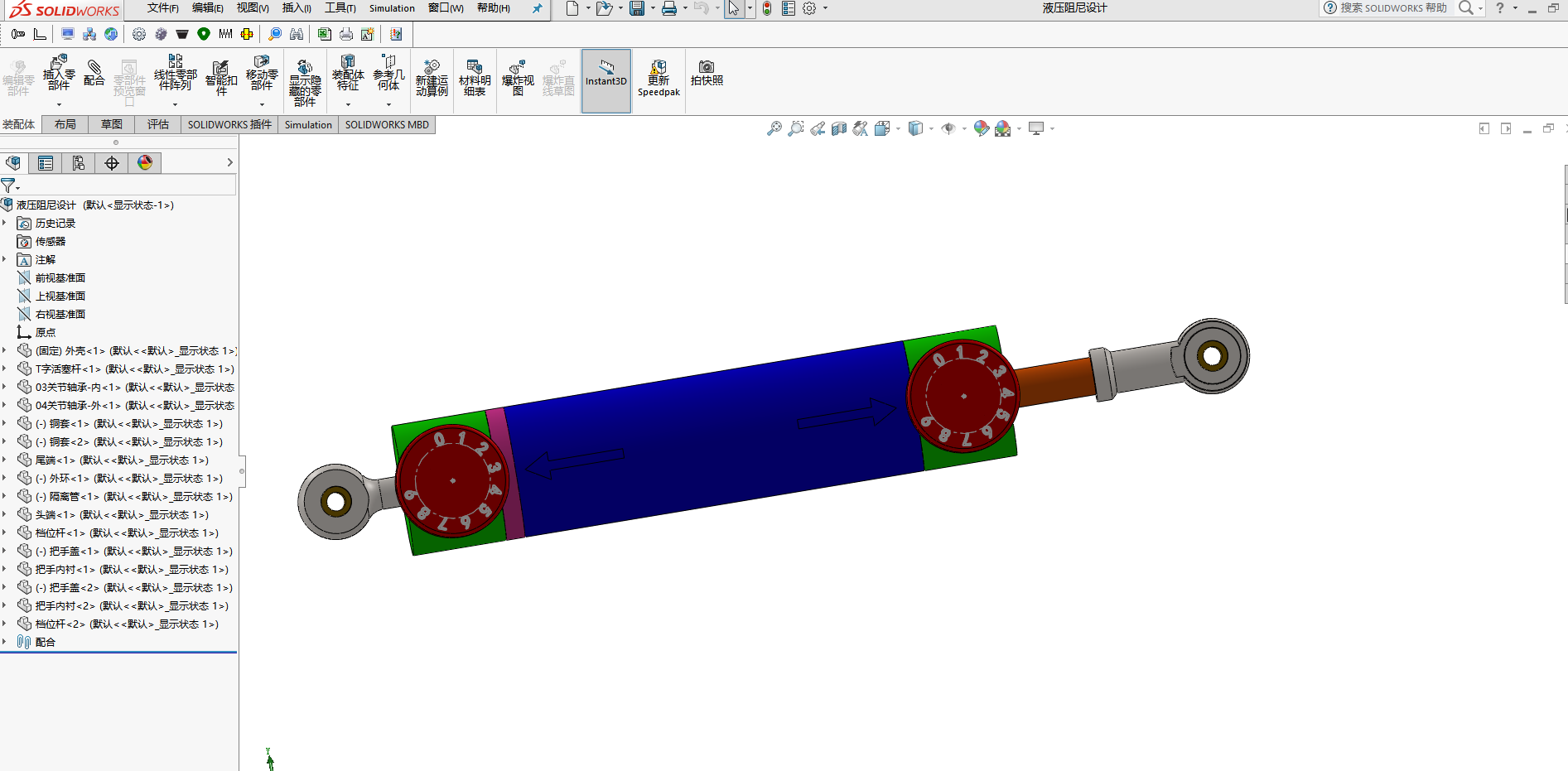Click the Print icon in the title bar

[x=669, y=8]
